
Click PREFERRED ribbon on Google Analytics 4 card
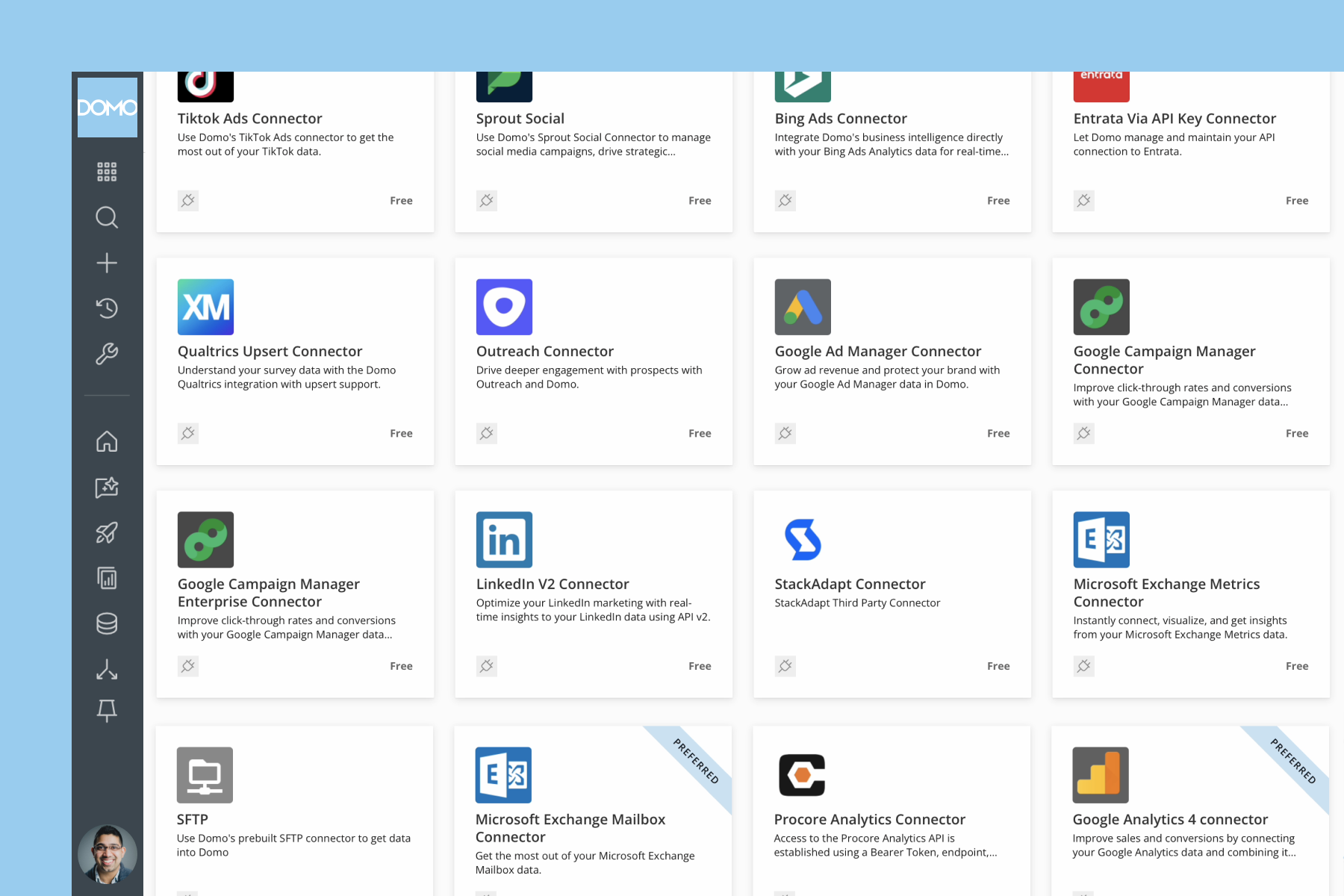pyautogui.click(x=1293, y=762)
